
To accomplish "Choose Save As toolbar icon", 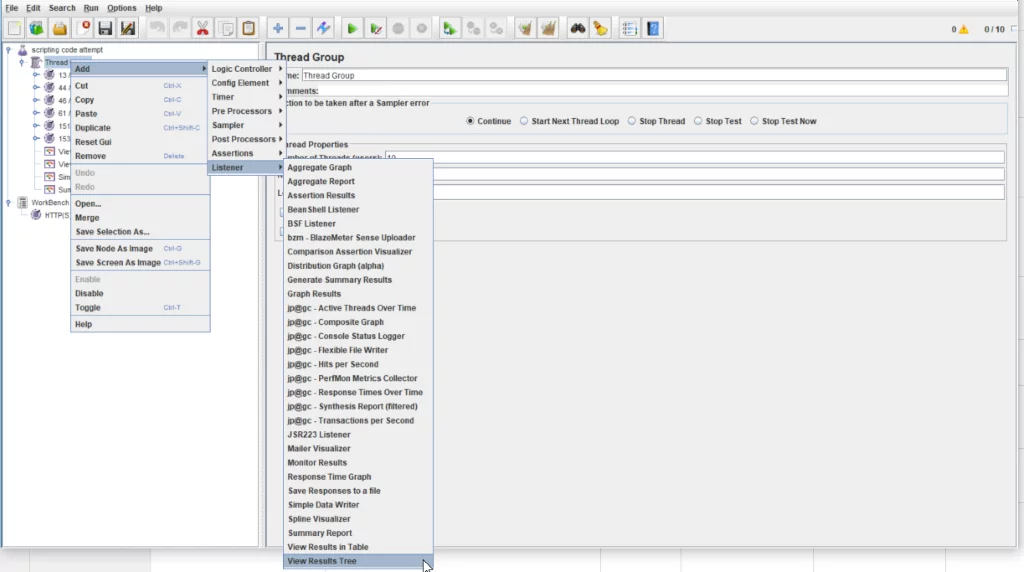I will tap(128, 29).
